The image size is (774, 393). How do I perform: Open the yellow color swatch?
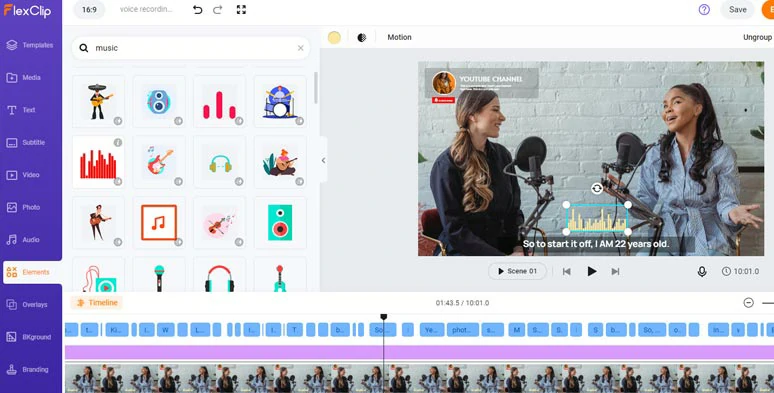[x=334, y=38]
